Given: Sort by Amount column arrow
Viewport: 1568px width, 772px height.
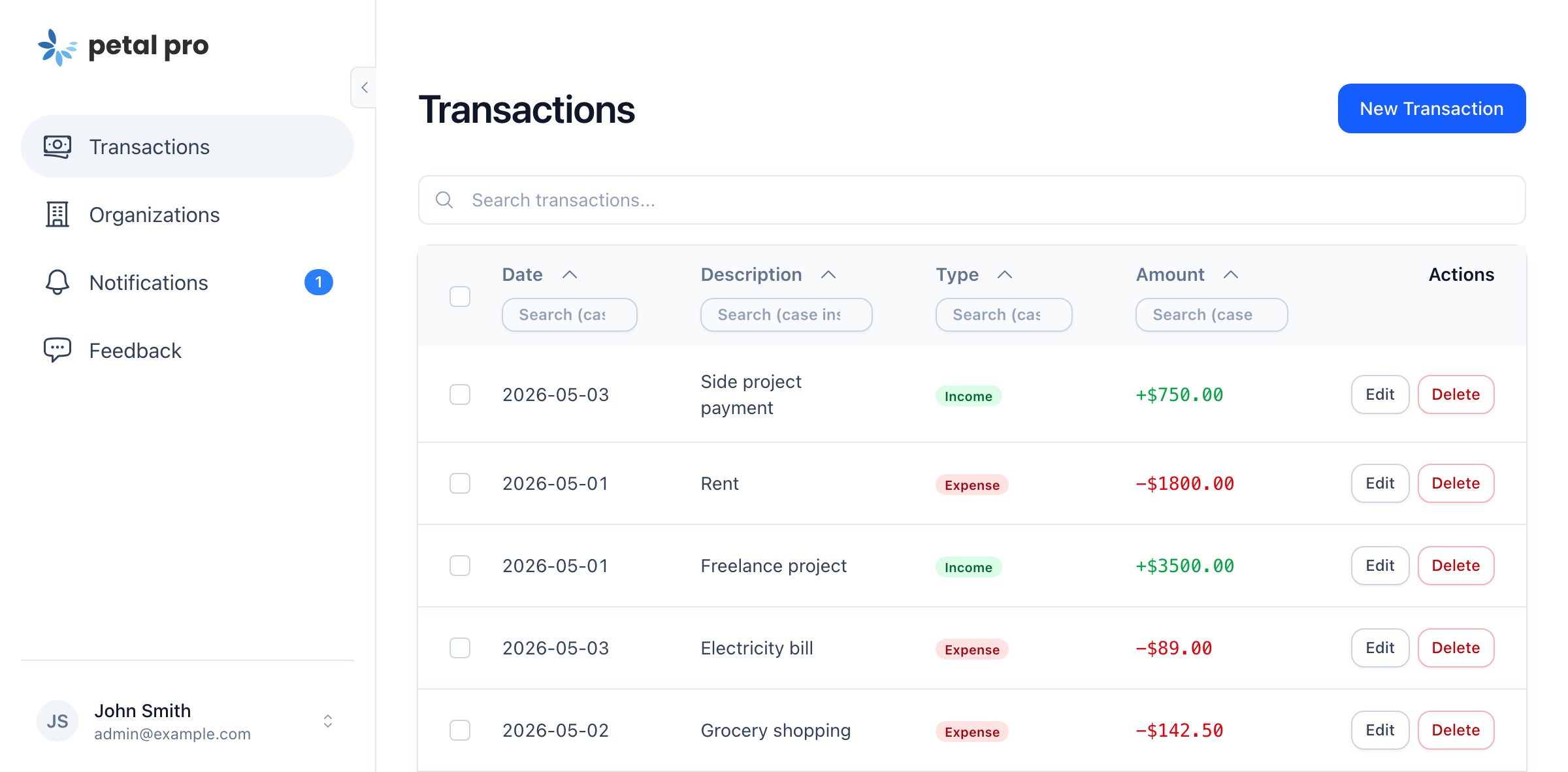Looking at the screenshot, I should (x=1231, y=274).
